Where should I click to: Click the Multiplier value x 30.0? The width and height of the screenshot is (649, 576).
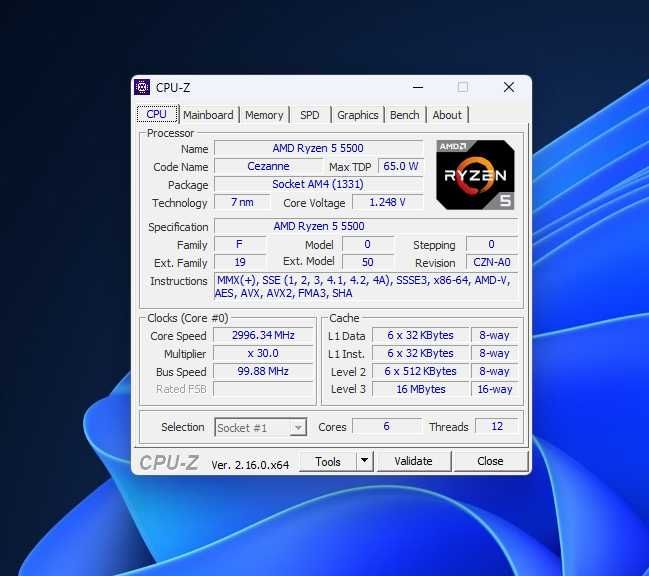(263, 353)
